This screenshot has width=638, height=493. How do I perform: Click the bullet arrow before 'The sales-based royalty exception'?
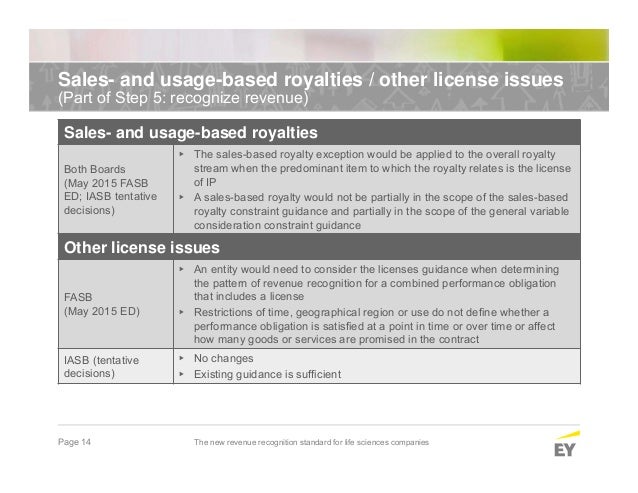[181, 155]
